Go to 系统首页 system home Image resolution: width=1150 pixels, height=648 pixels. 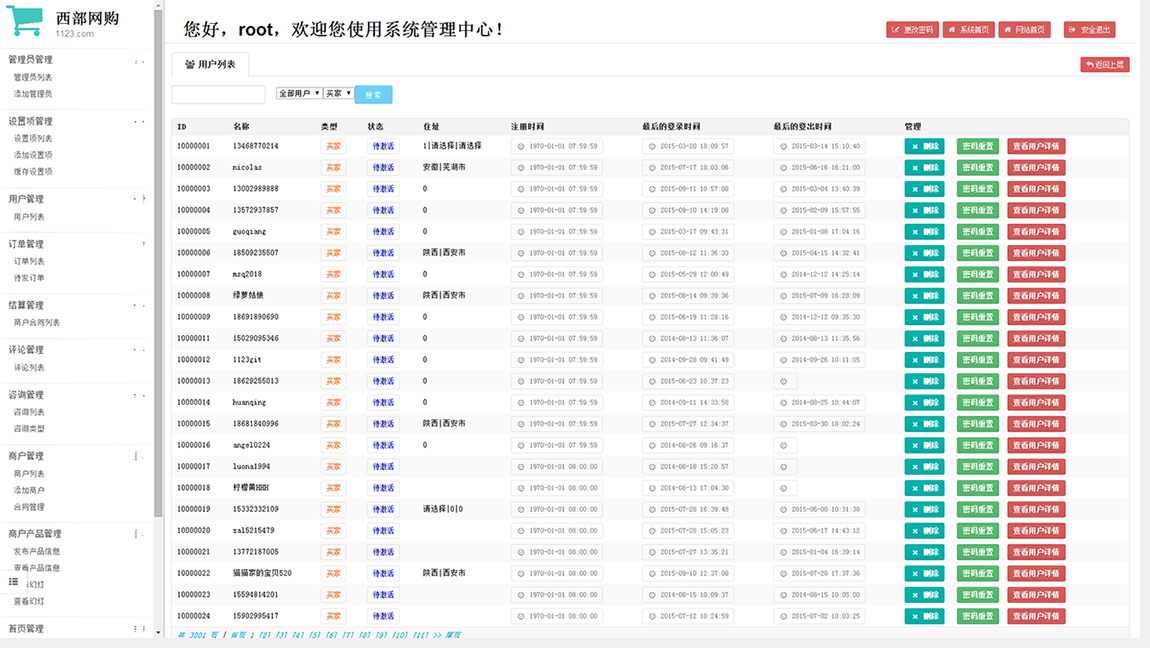coord(968,30)
